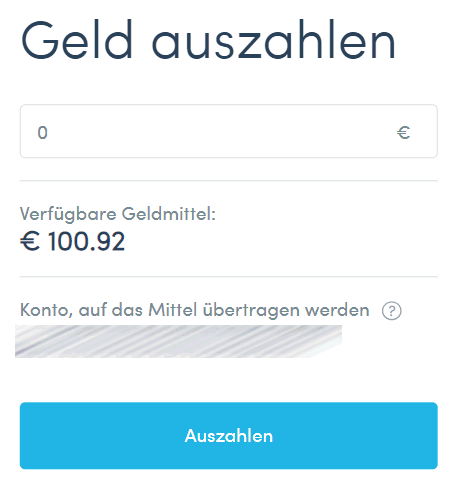Select the Geld auszahlen heading
Image resolution: width=449 pixels, height=478 pixels.
pyautogui.click(x=208, y=40)
